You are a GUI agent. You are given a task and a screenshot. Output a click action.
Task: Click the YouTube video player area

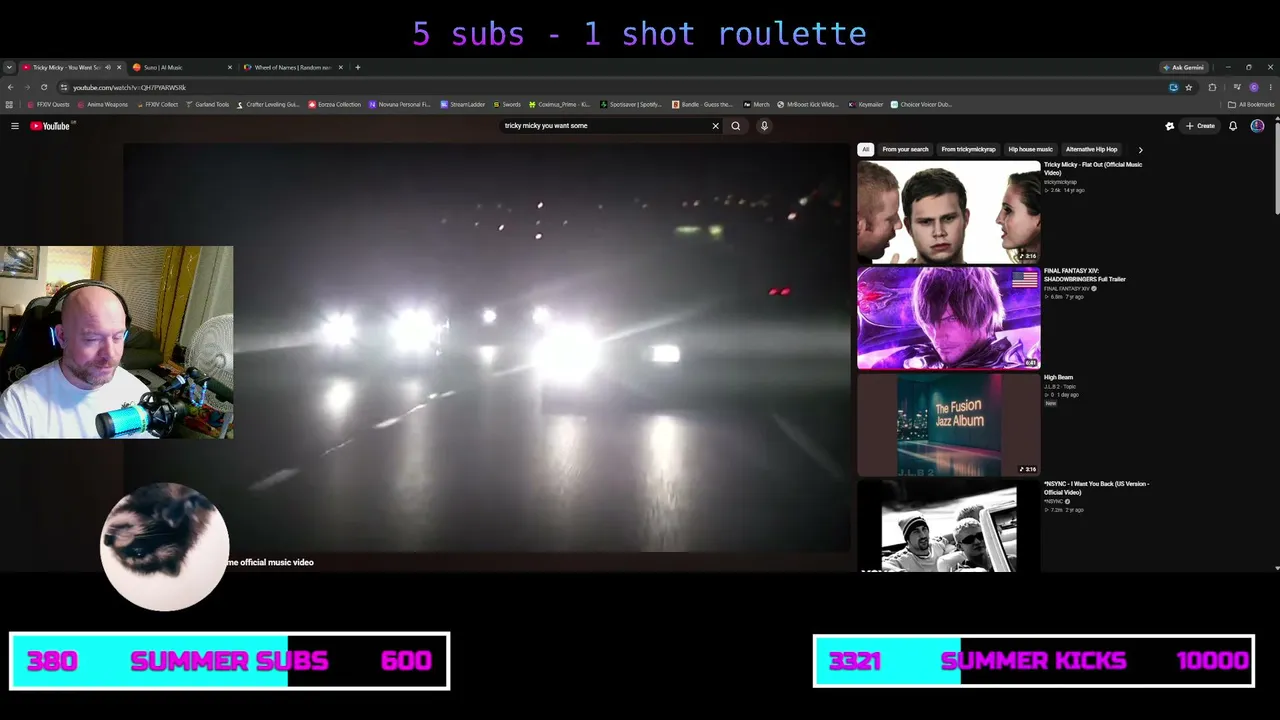(486, 347)
